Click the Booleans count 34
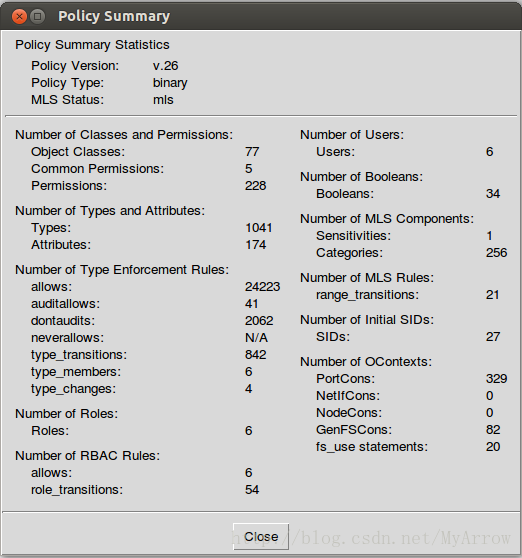The height and width of the screenshot is (558, 522). point(493,194)
